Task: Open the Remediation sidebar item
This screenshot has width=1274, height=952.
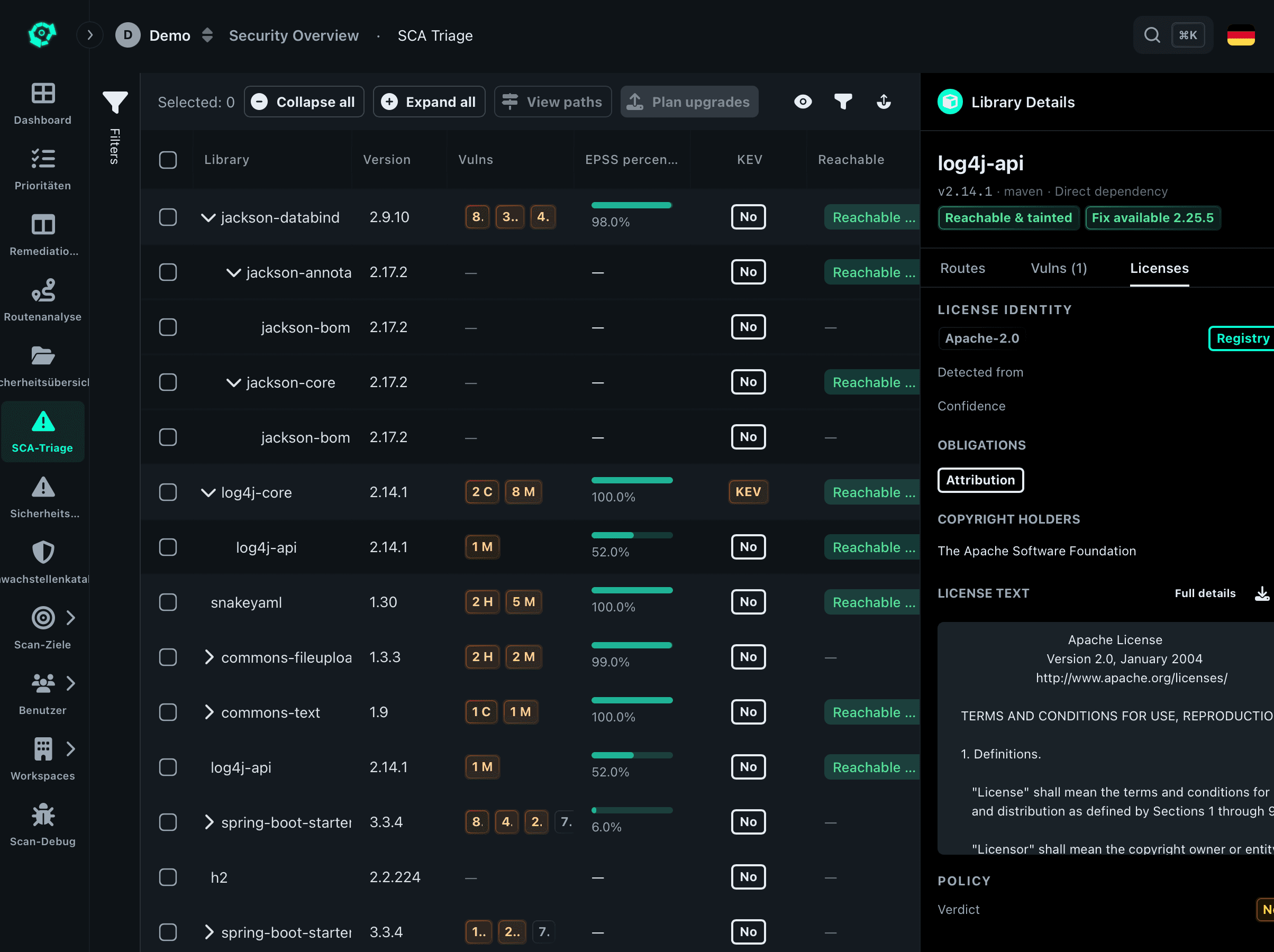Action: click(x=43, y=235)
